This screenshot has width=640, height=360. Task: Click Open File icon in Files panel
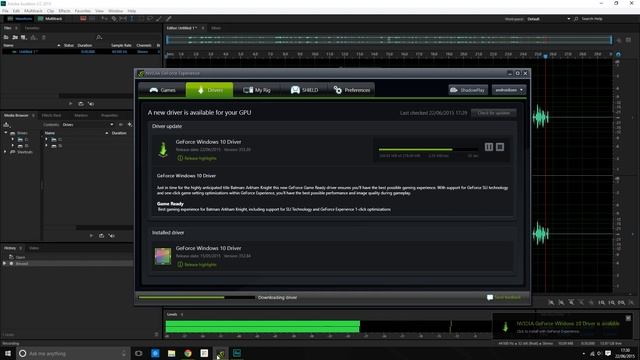point(6,37)
